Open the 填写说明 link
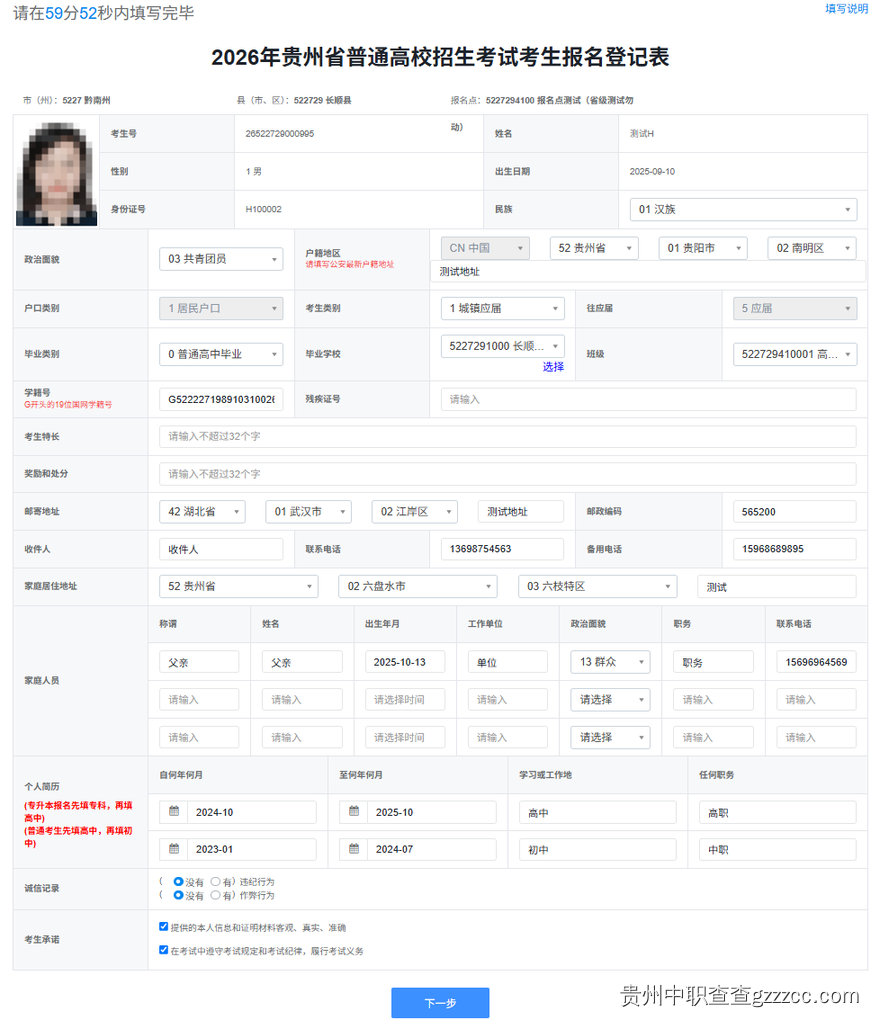The height and width of the screenshot is (1029, 880). tap(846, 9)
